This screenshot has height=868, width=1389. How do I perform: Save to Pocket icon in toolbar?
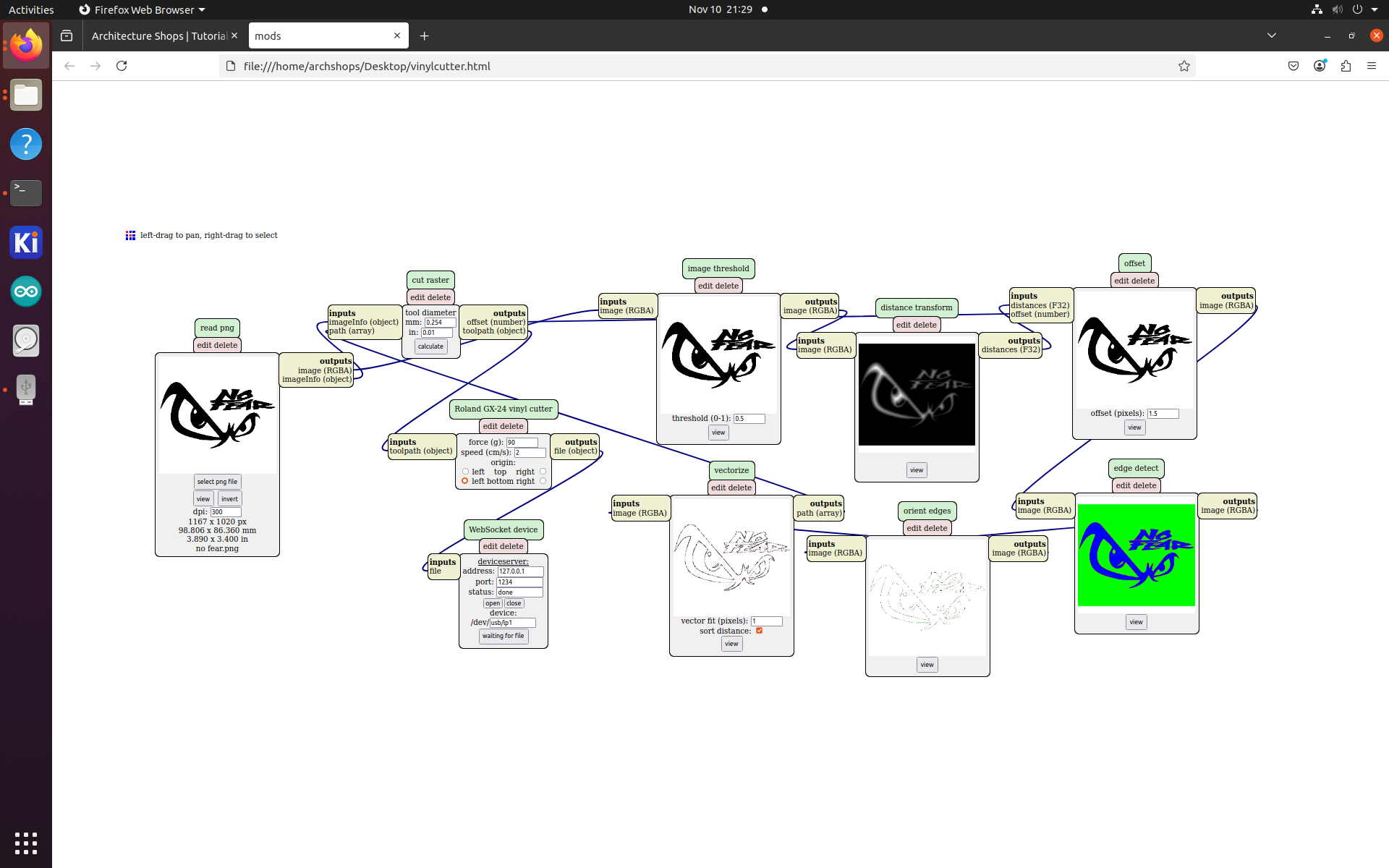tap(1294, 66)
